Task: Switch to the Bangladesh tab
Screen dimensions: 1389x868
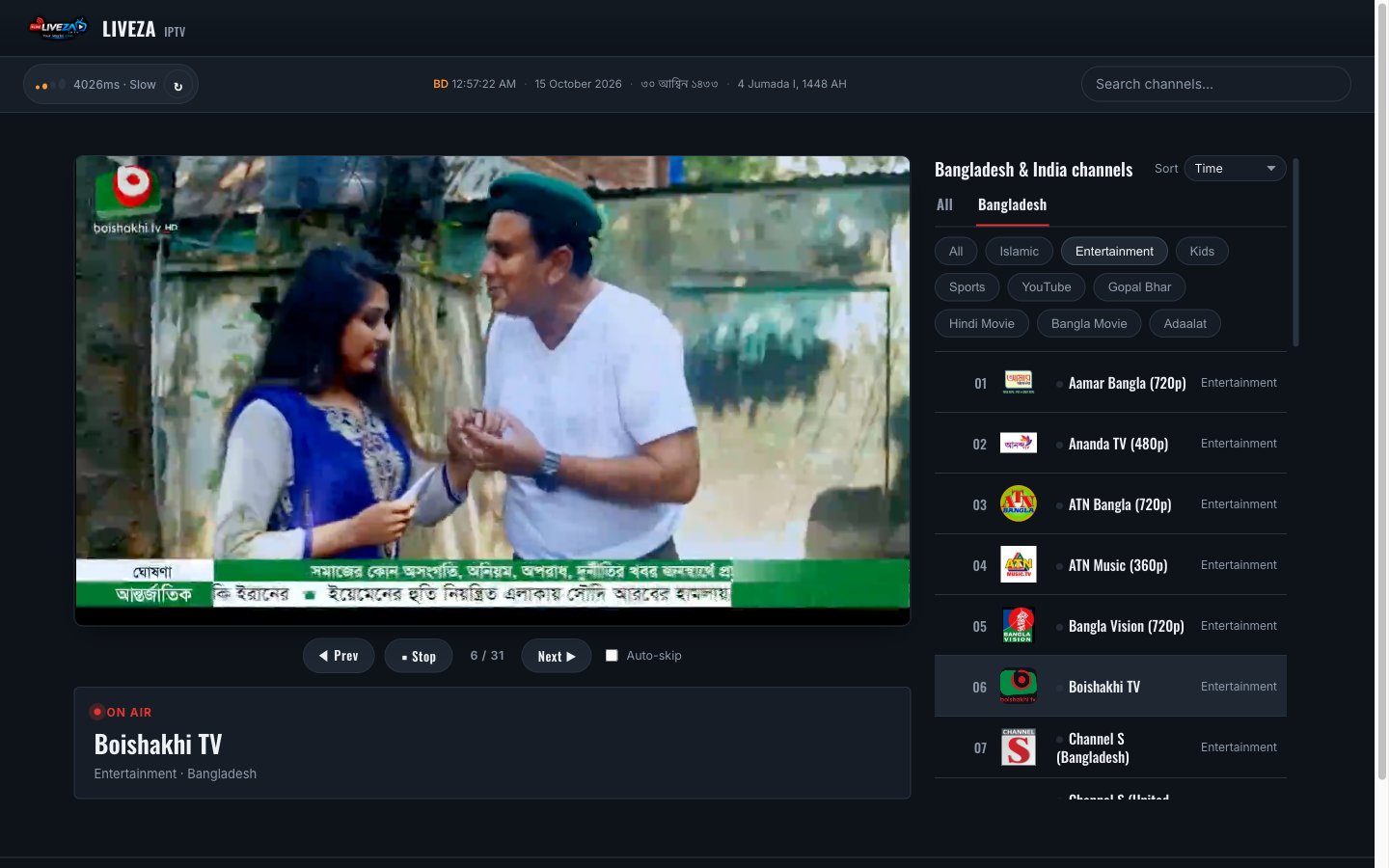Action: coord(1012,204)
